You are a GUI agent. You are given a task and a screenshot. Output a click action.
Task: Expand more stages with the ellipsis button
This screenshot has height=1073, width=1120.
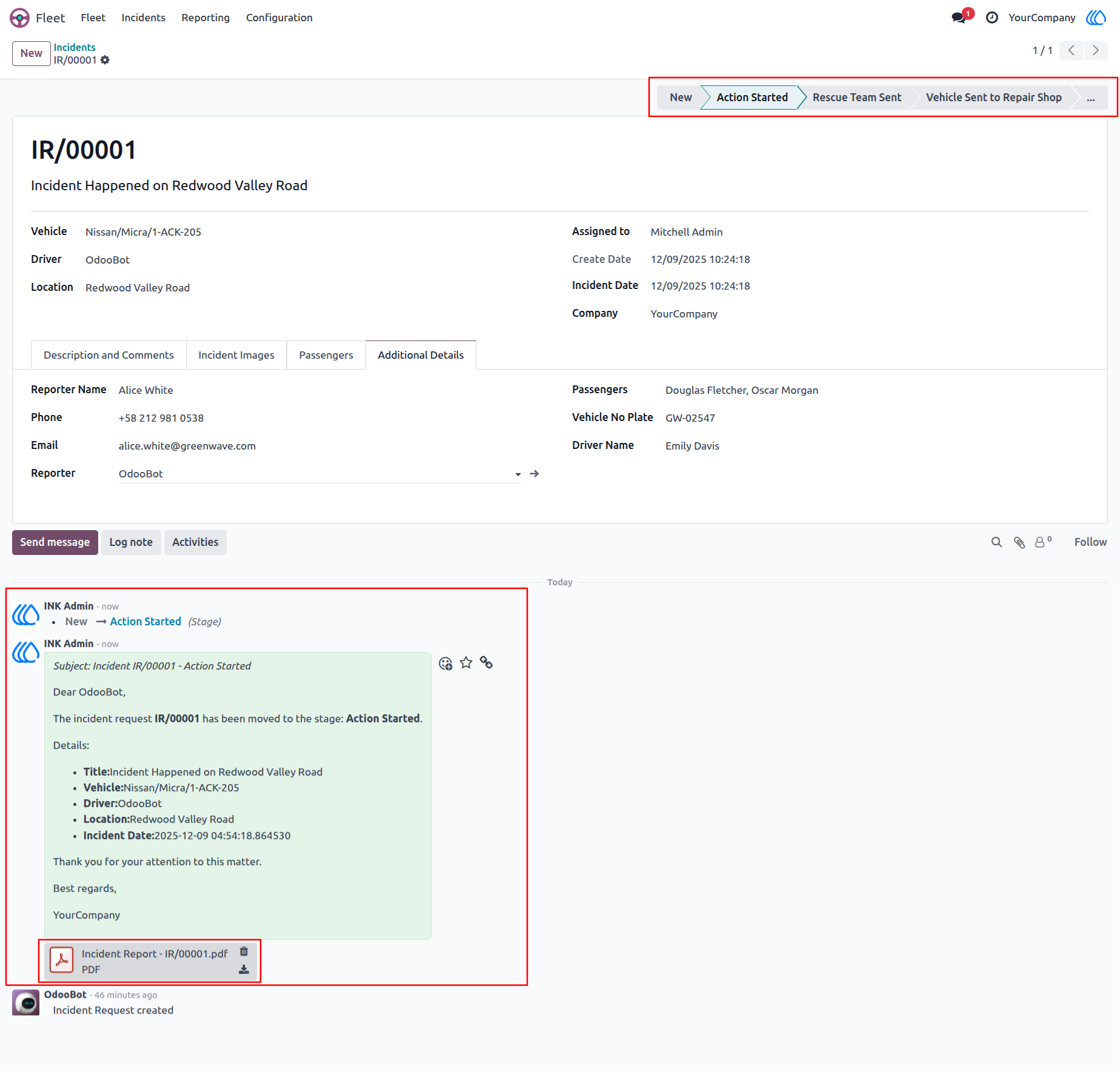(1091, 98)
